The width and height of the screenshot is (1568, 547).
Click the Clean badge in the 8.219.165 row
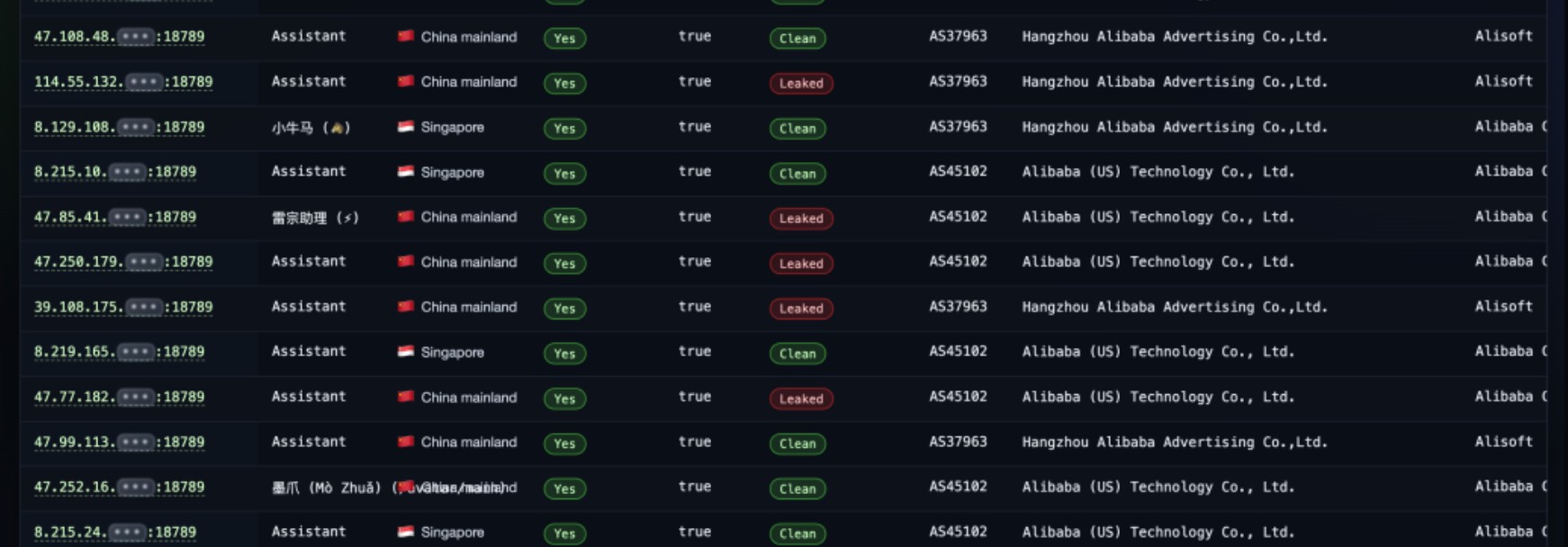pos(798,354)
